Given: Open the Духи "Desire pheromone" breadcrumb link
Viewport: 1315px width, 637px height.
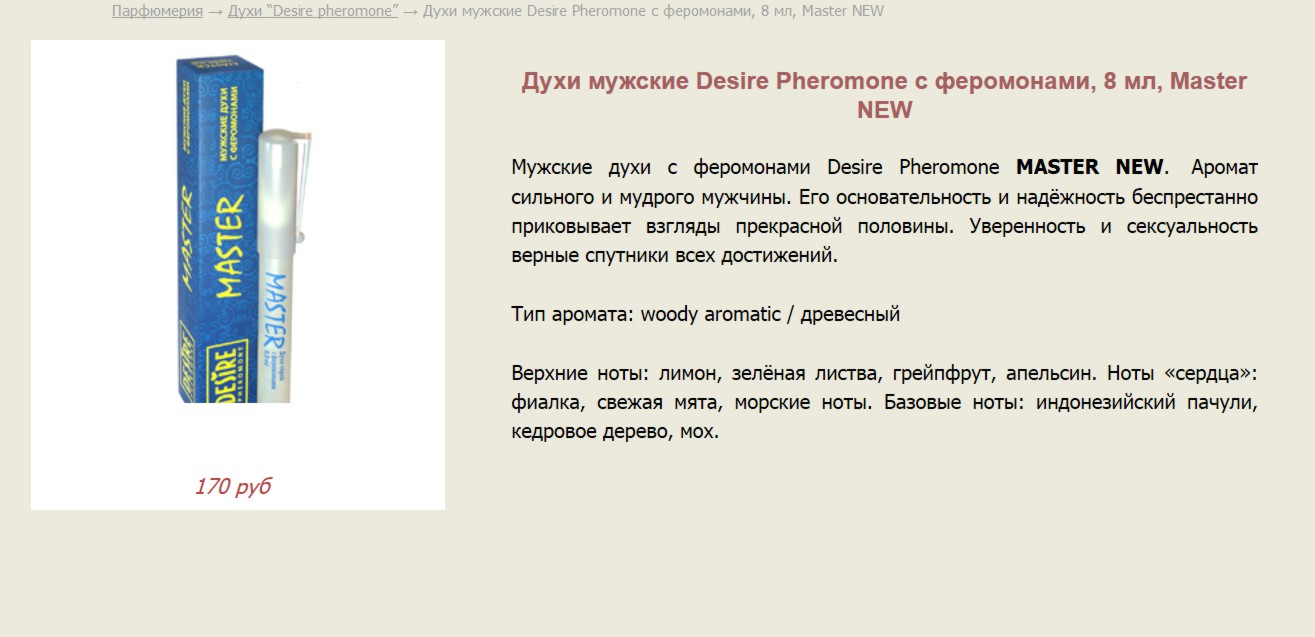Looking at the screenshot, I should tap(313, 11).
